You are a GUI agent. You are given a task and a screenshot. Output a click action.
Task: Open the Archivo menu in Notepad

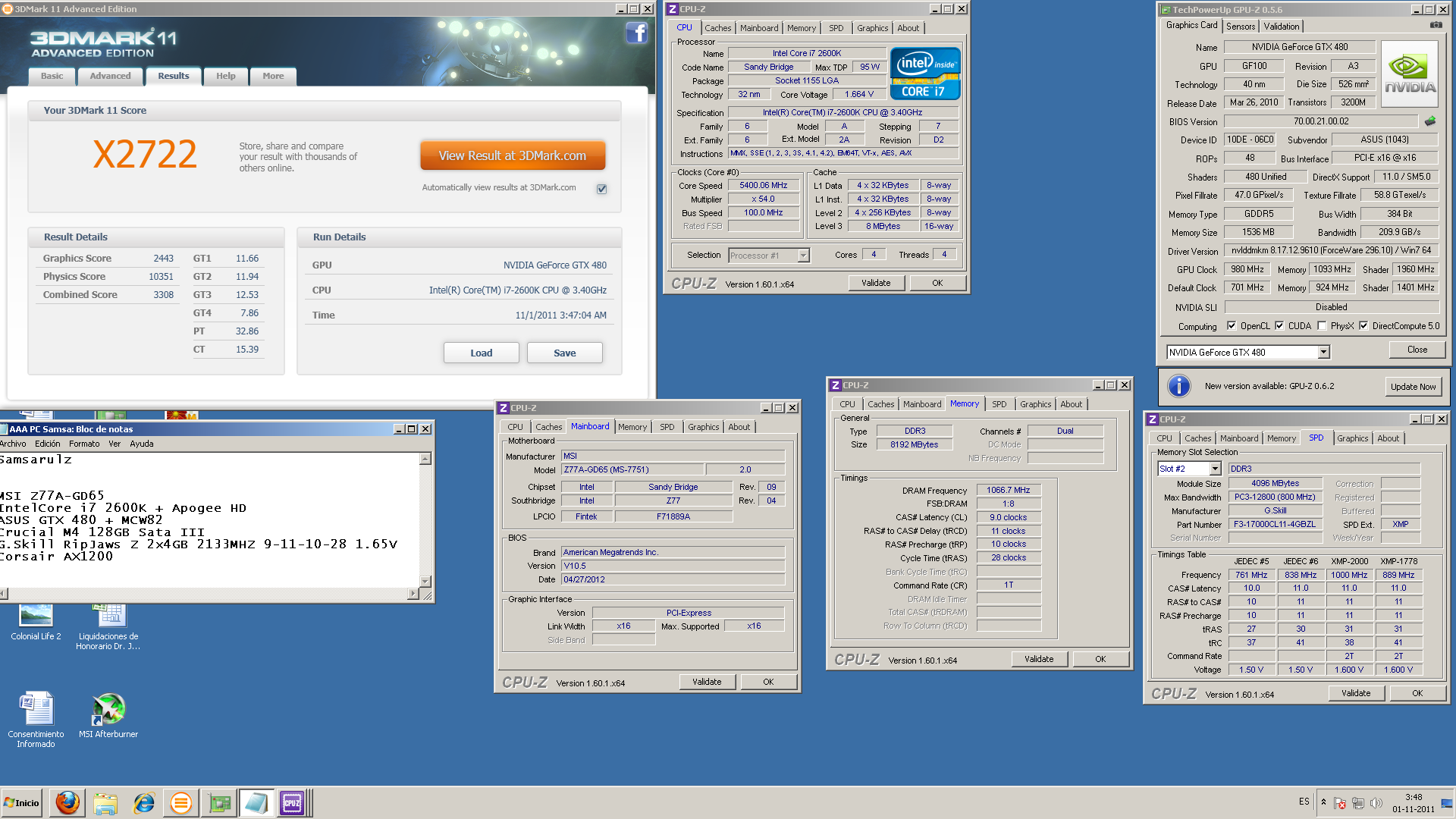(x=13, y=444)
